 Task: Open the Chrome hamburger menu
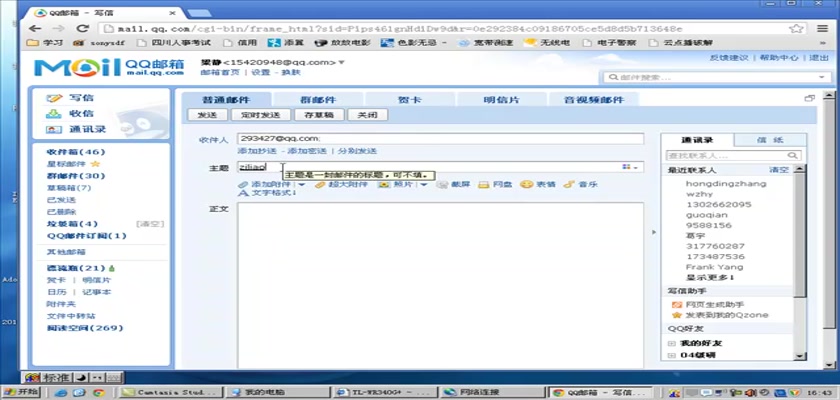tap(822, 28)
